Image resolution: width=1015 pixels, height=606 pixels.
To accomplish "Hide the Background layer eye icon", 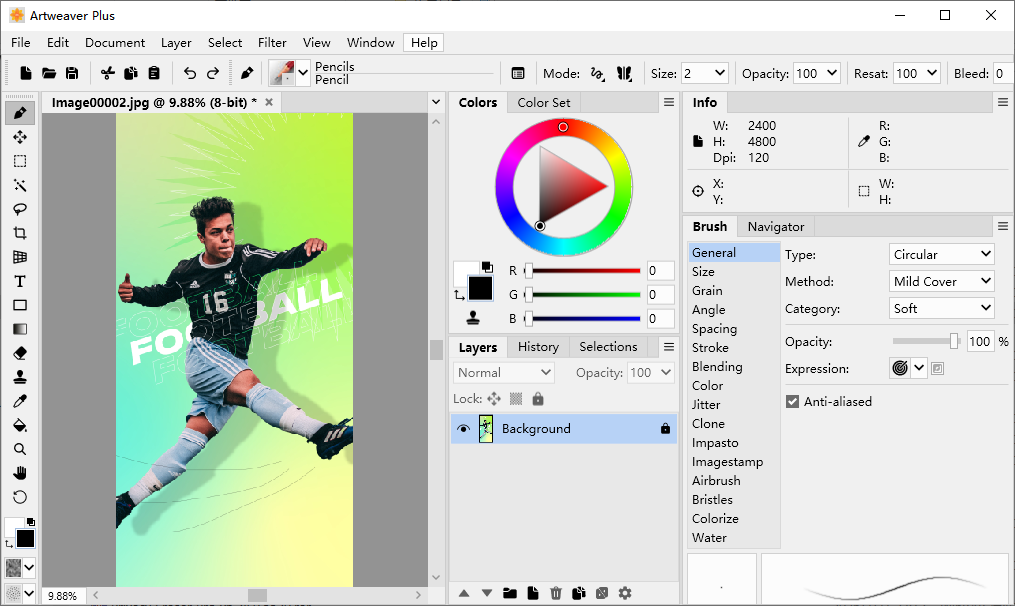I will pos(463,429).
